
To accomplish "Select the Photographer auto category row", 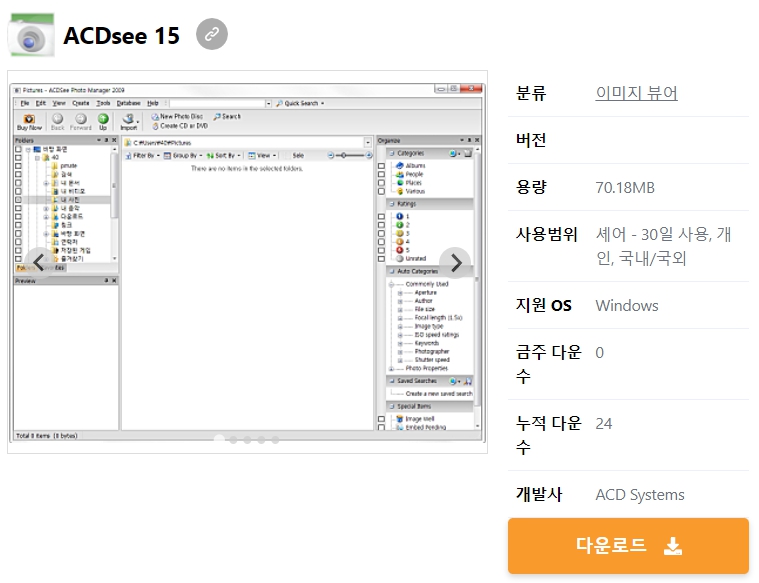I will [432, 352].
